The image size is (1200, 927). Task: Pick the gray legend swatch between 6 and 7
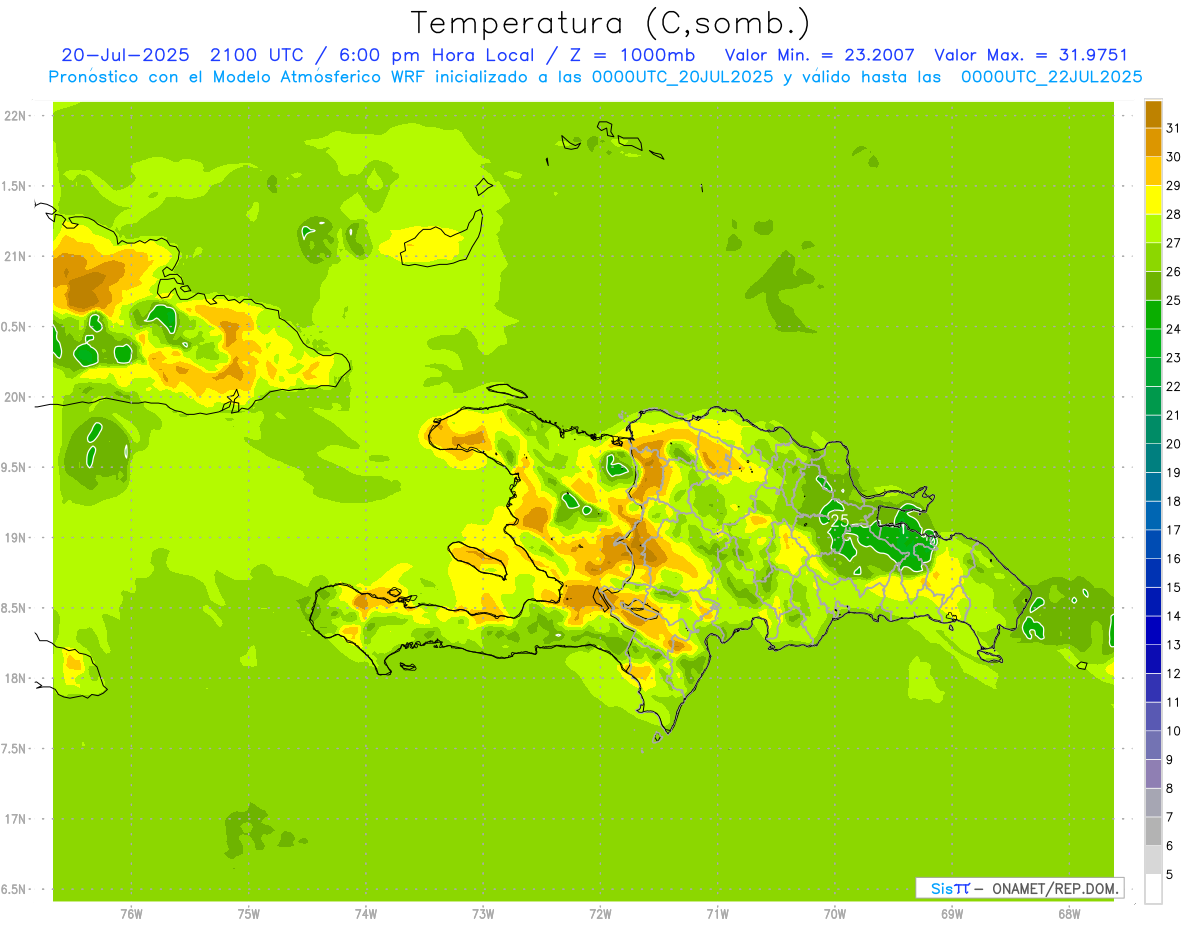click(1153, 832)
